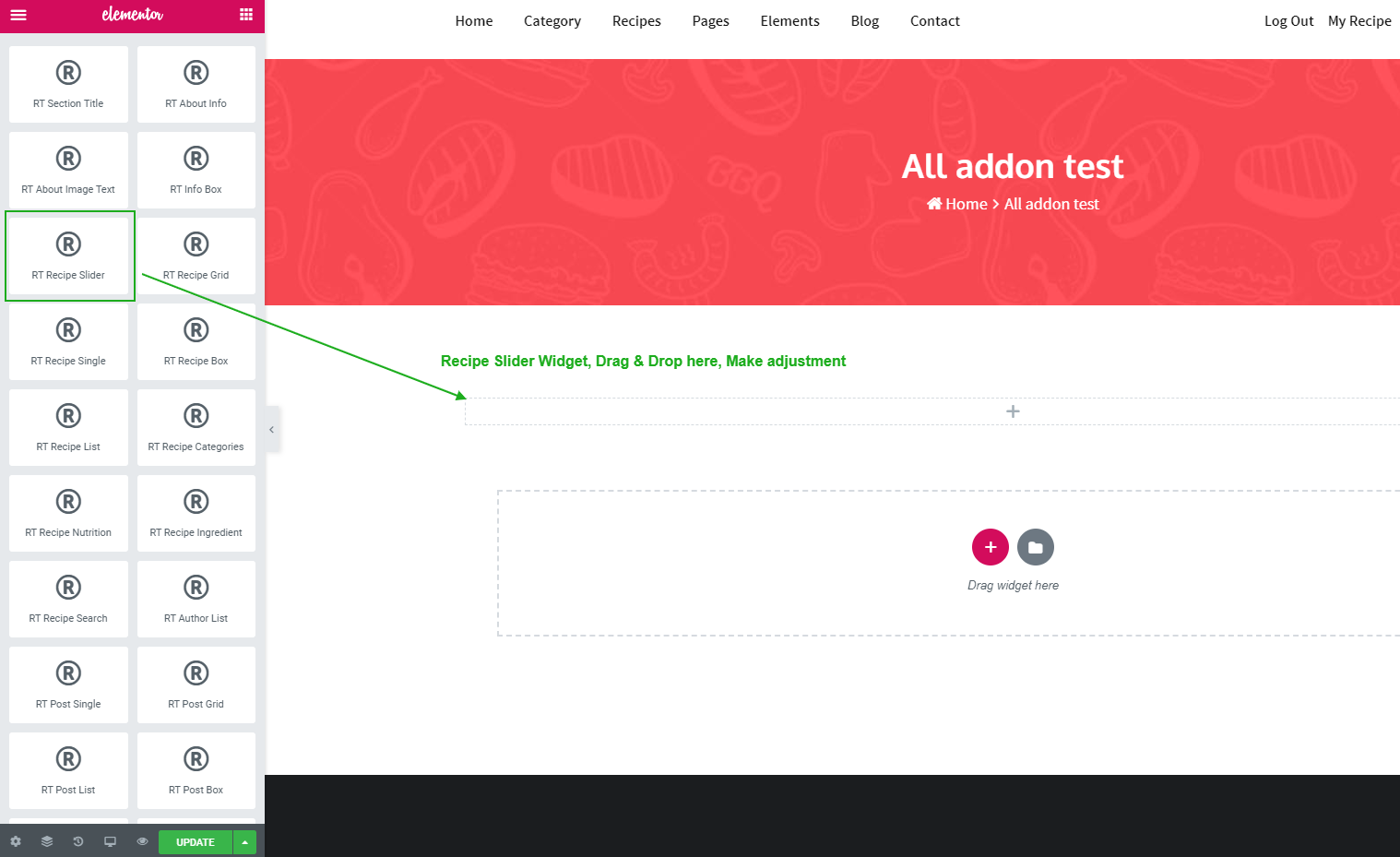Select the RT Recipe Search widget
1400x857 pixels.
[x=68, y=599]
